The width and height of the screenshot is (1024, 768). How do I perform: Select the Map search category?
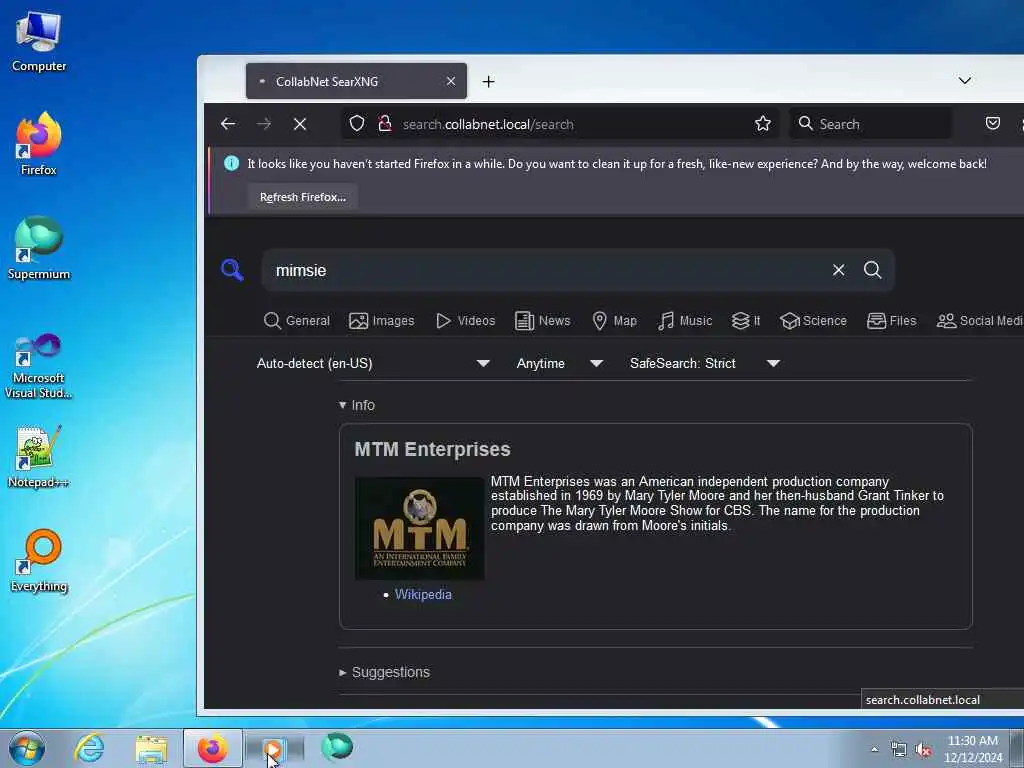tap(614, 321)
